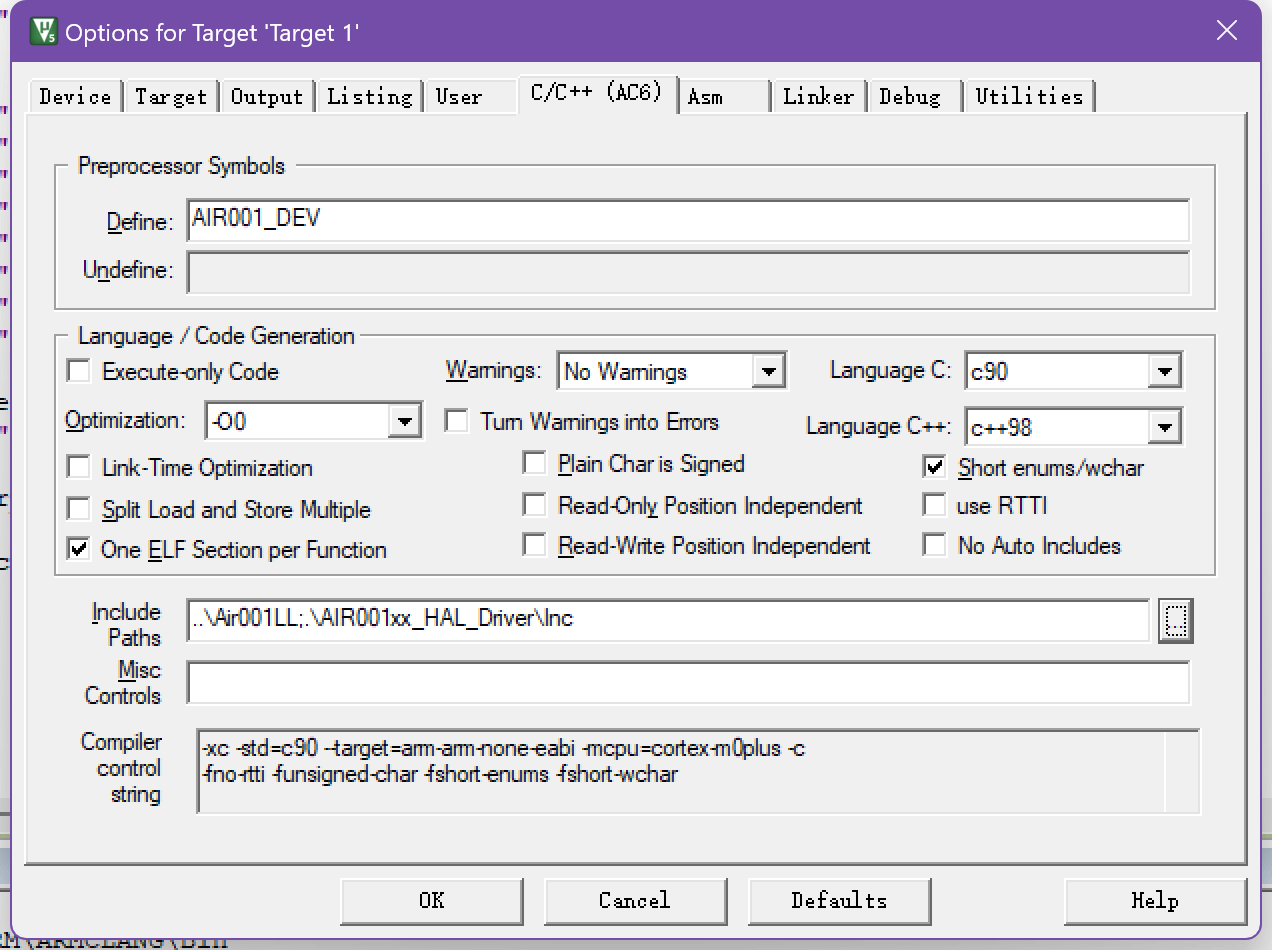
Task: Disable Short enums/wchar option
Action: pos(935,468)
